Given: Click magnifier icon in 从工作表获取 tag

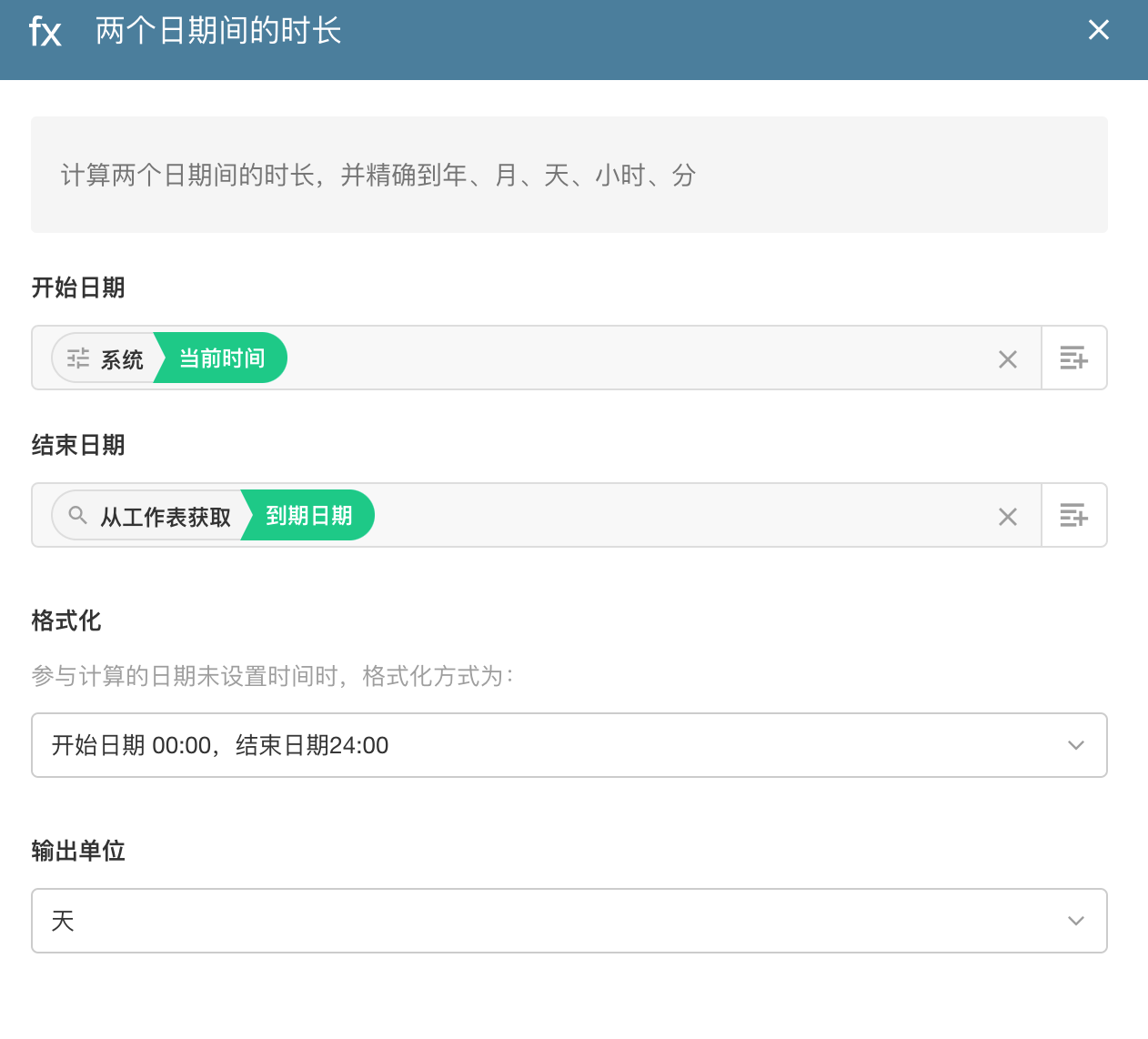Looking at the screenshot, I should point(78,516).
